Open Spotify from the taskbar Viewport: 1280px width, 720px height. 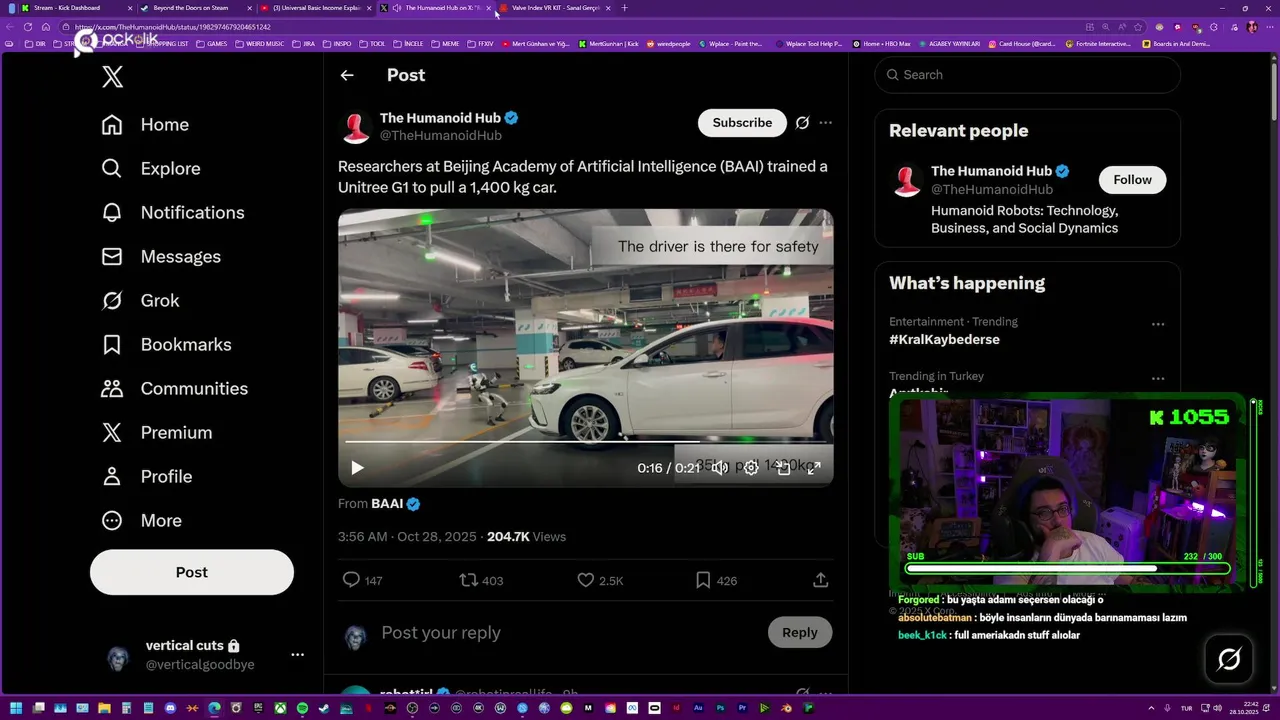coord(302,708)
